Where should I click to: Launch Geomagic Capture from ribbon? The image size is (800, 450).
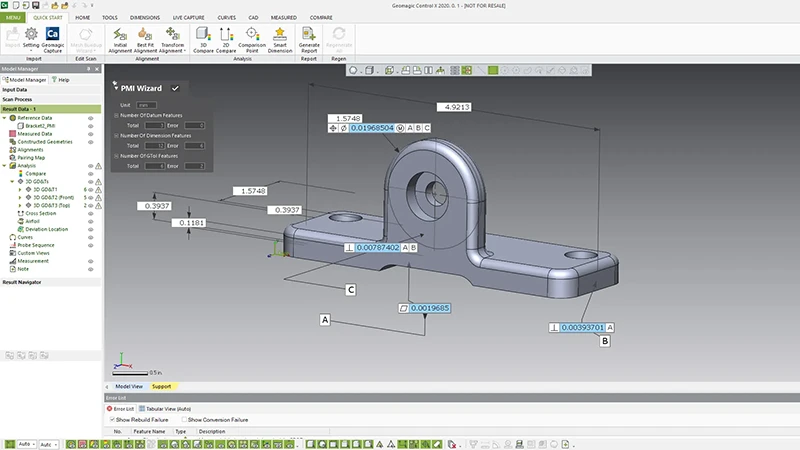point(52,34)
